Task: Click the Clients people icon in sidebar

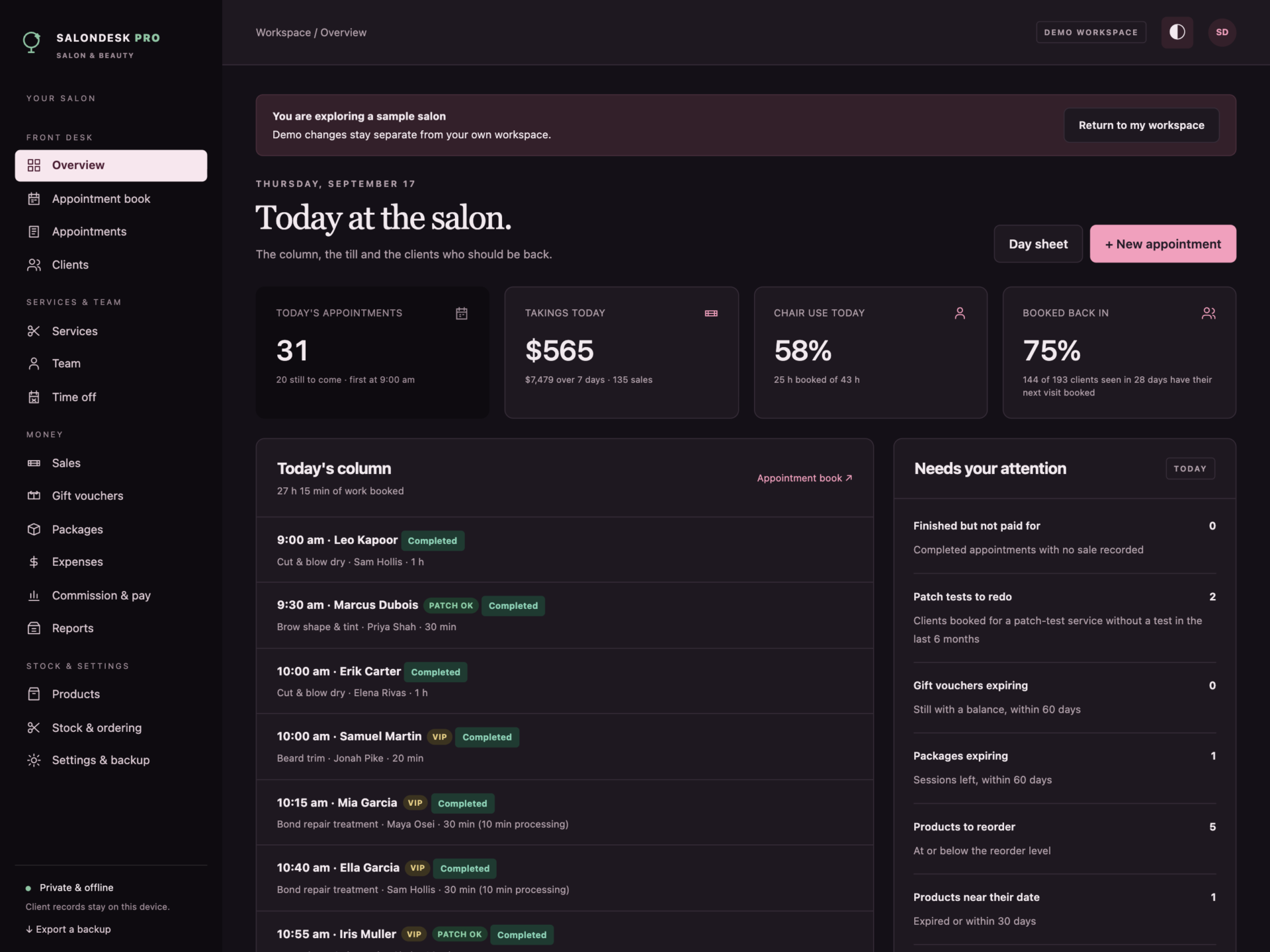Action: (34, 264)
